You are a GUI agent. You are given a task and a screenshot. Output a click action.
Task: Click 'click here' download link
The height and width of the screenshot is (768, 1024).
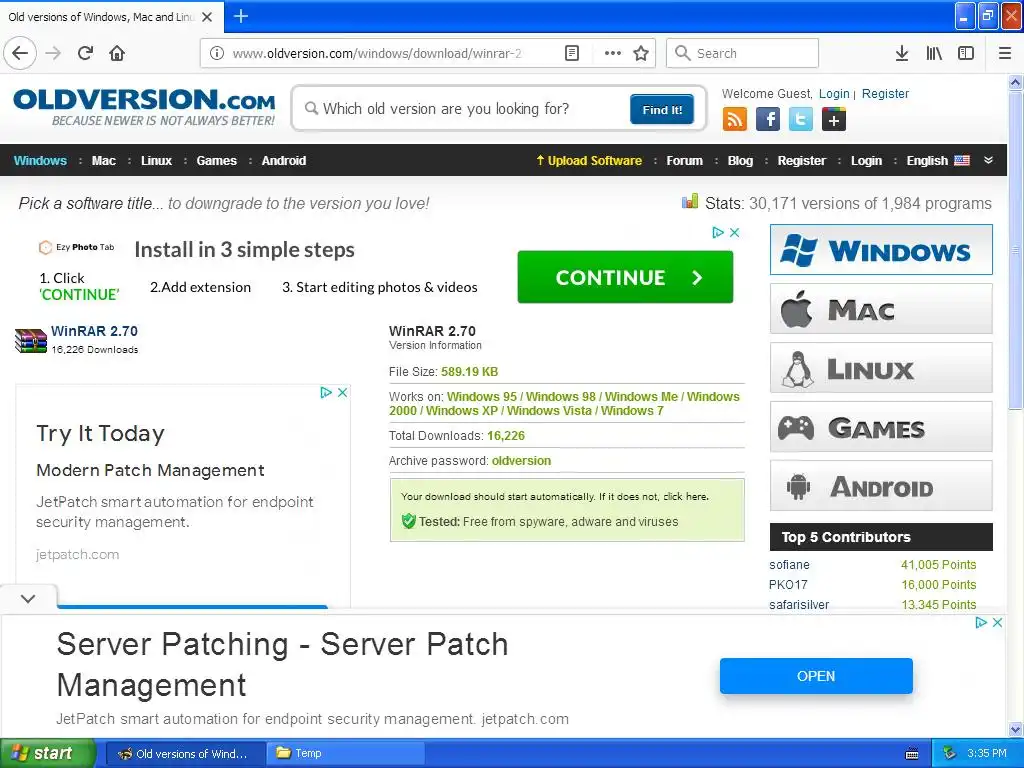[684, 496]
